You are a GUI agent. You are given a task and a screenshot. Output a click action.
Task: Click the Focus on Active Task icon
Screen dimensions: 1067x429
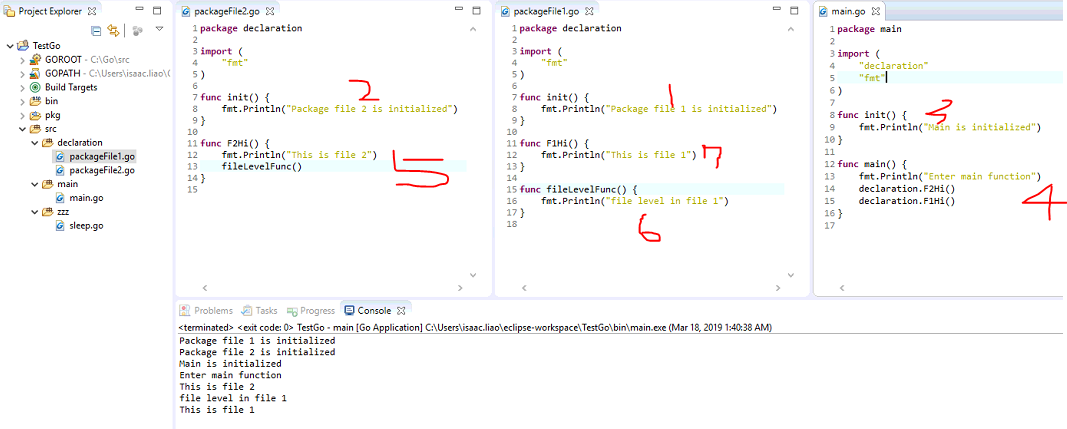pos(137,30)
